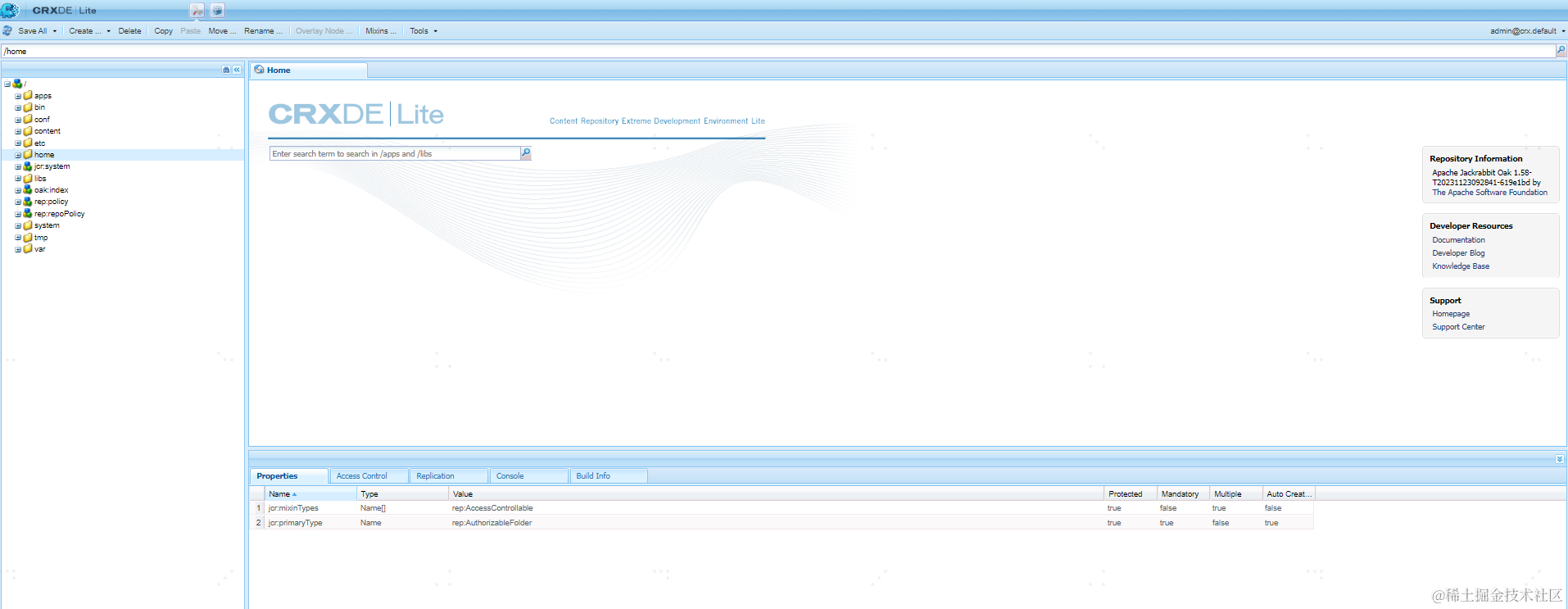Click the tmp folder icon
Image resolution: width=1568 pixels, height=609 pixels.
28,238
